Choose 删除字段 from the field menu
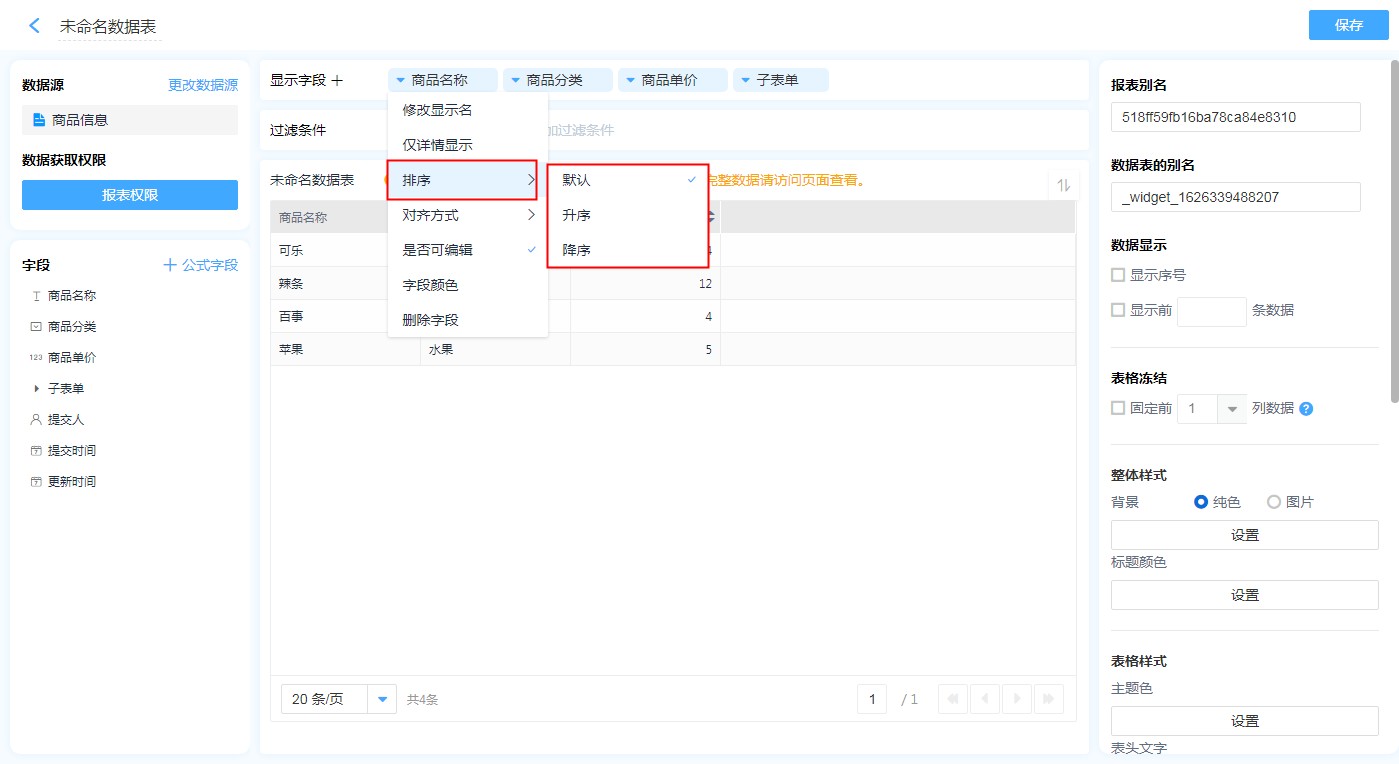Screen dimensions: 1399x764 tap(430, 320)
